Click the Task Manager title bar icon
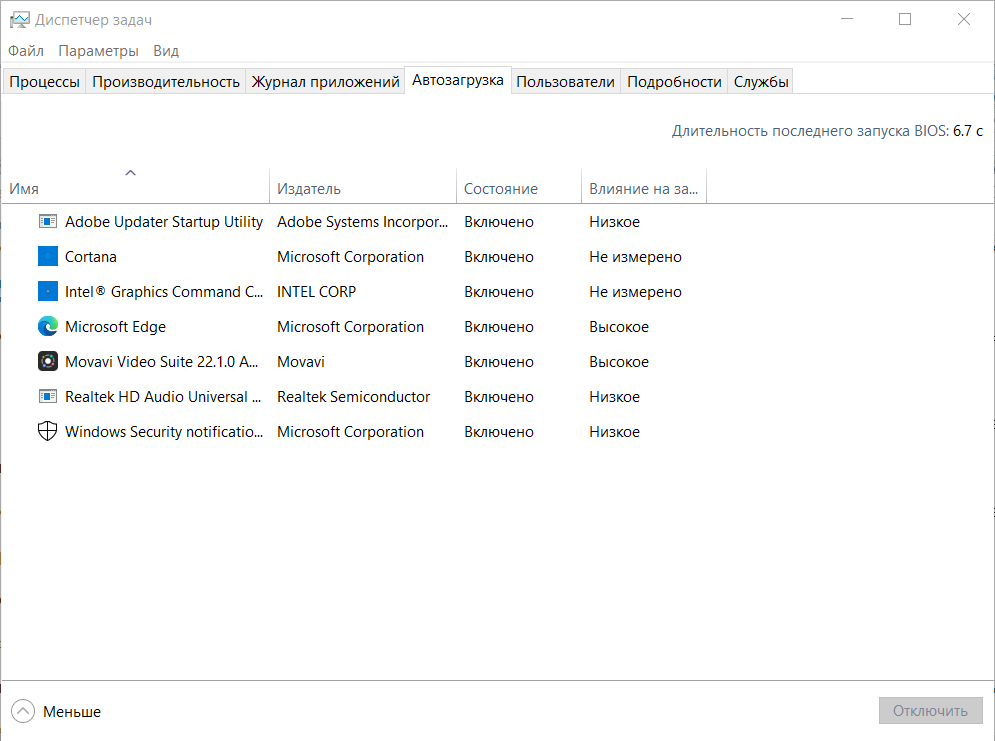The width and height of the screenshot is (995, 741). click(x=20, y=20)
